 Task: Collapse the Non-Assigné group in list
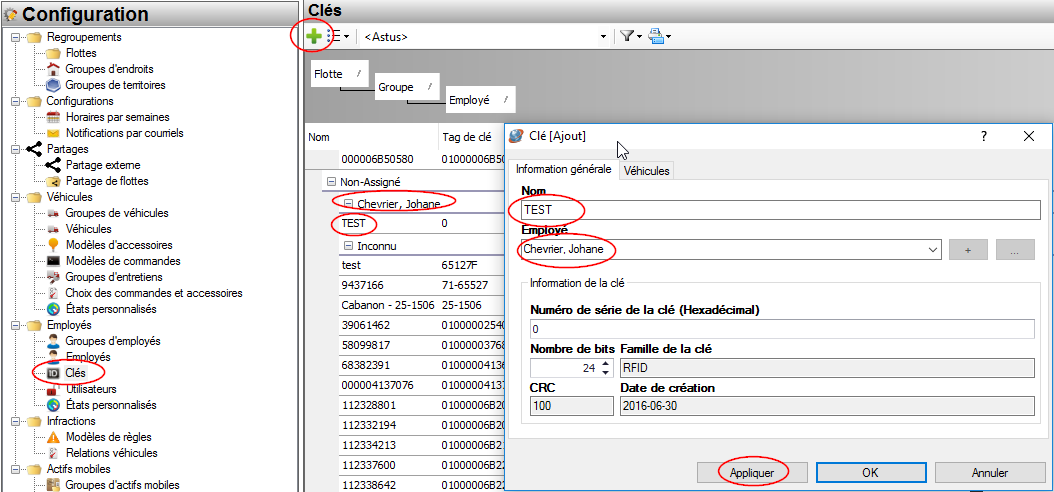point(330,182)
